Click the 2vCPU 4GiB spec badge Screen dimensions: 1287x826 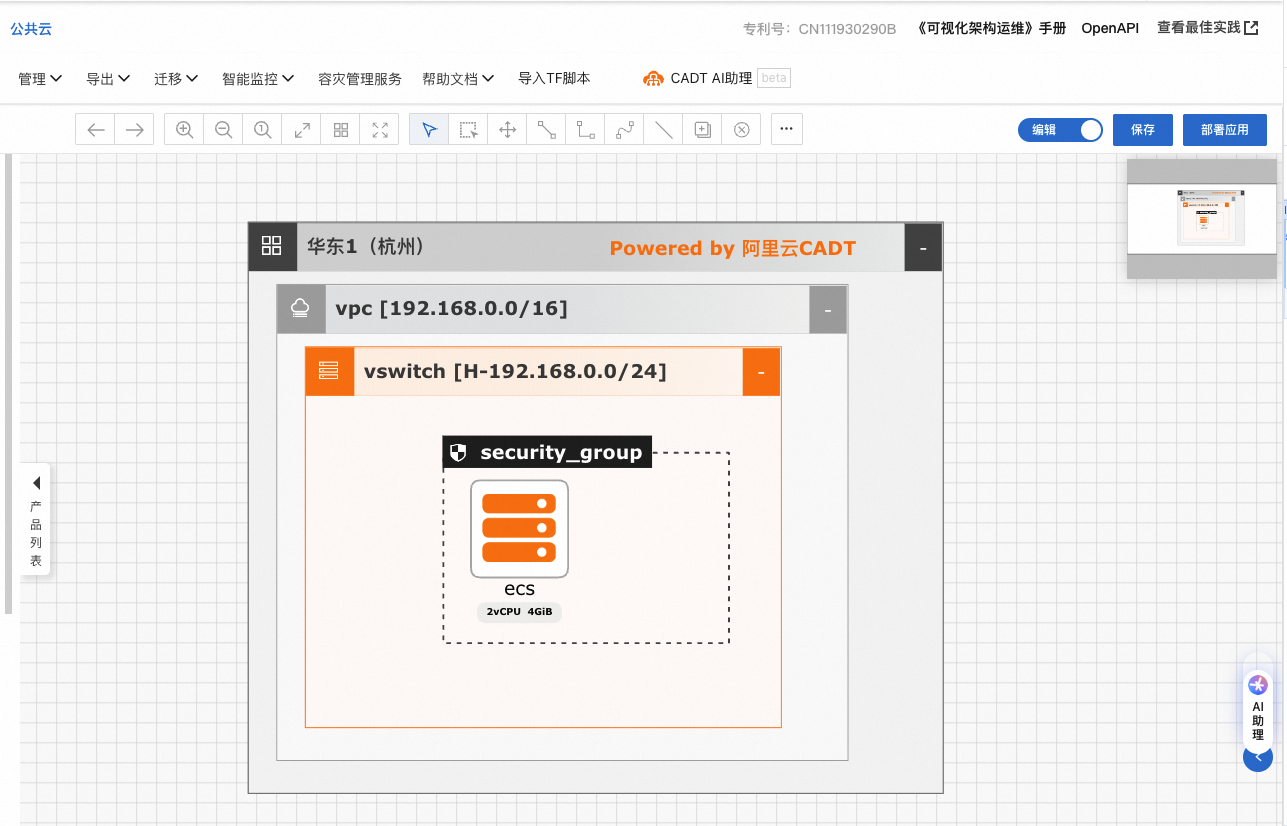click(520, 612)
